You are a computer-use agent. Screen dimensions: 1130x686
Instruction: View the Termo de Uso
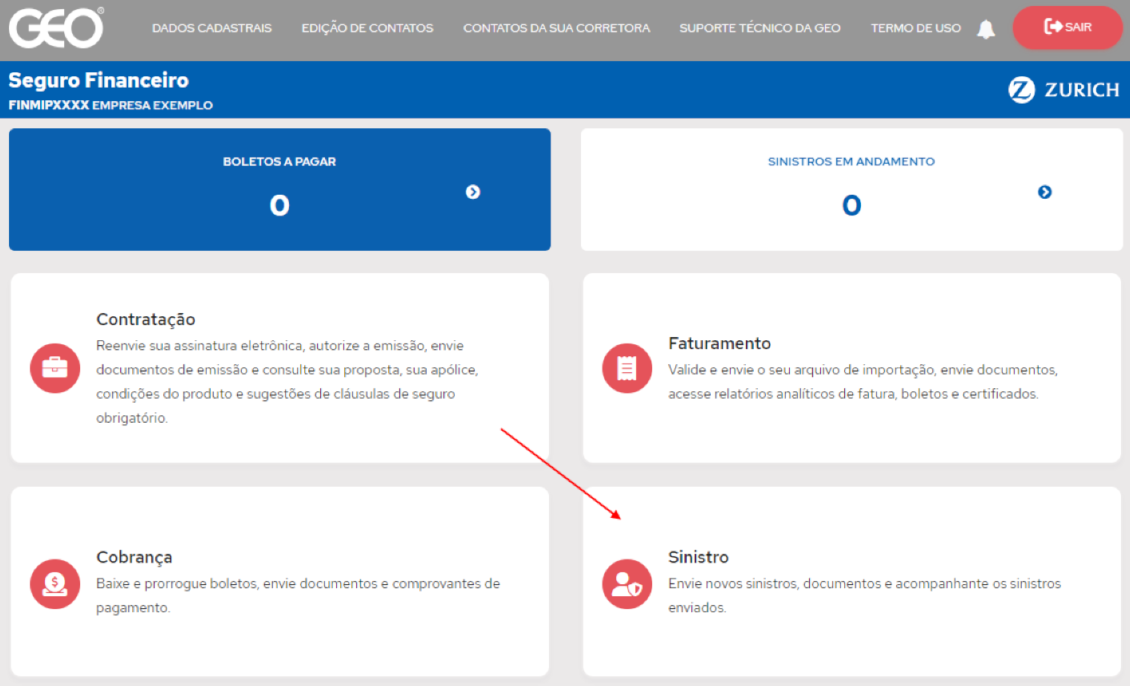pos(915,28)
